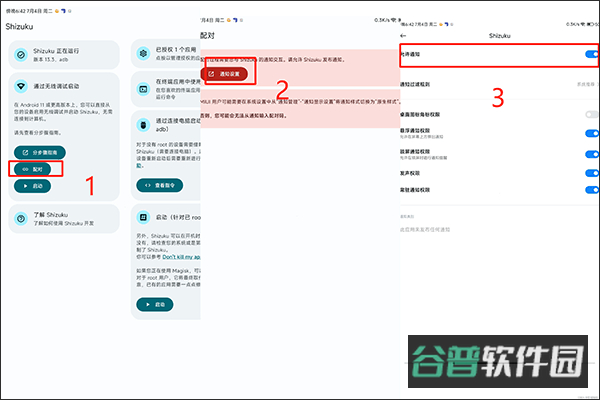600x400 pixels.
Task: Tap the Shizuku title on the home screen
Action: point(19,26)
